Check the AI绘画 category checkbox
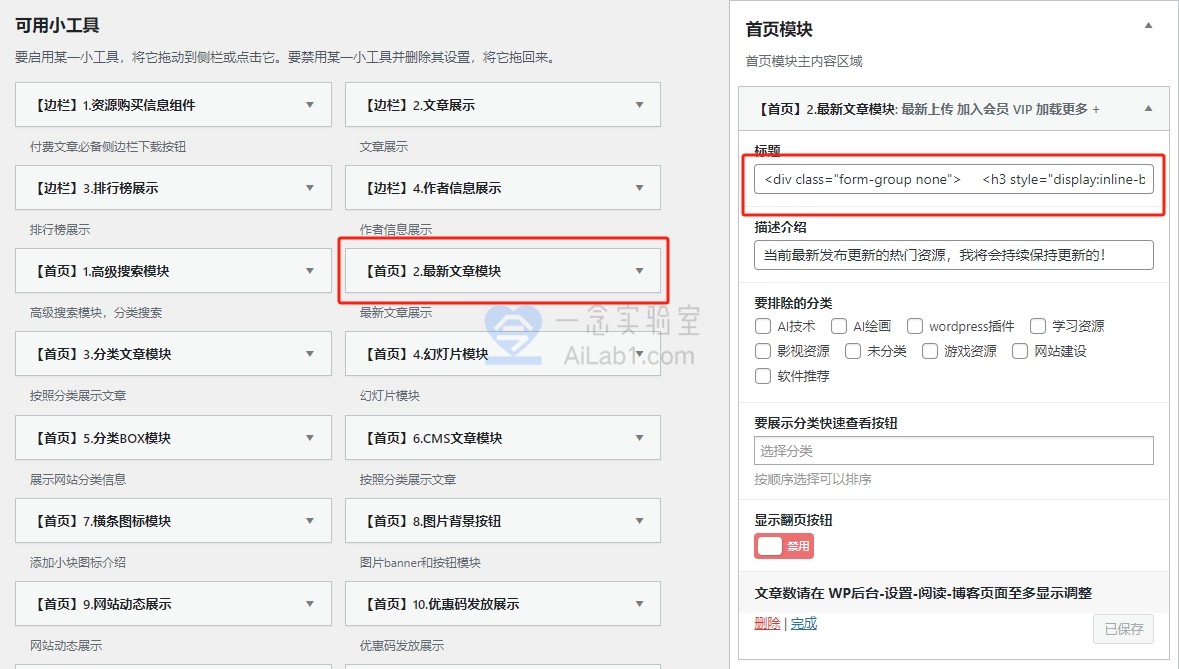Image resolution: width=1179 pixels, height=669 pixels. pyautogui.click(x=838, y=326)
